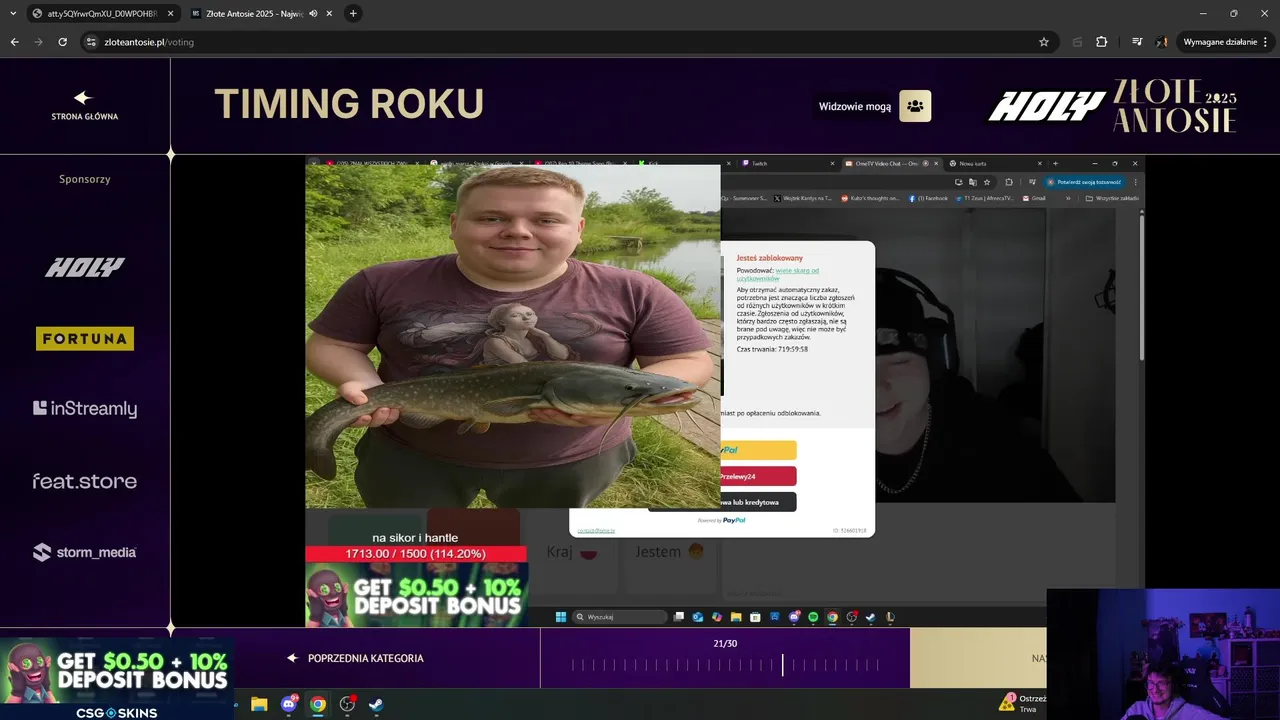The height and width of the screenshot is (720, 1280).
Task: Switch to the atty5QYrwrQmXU tab
Action: [102, 13]
